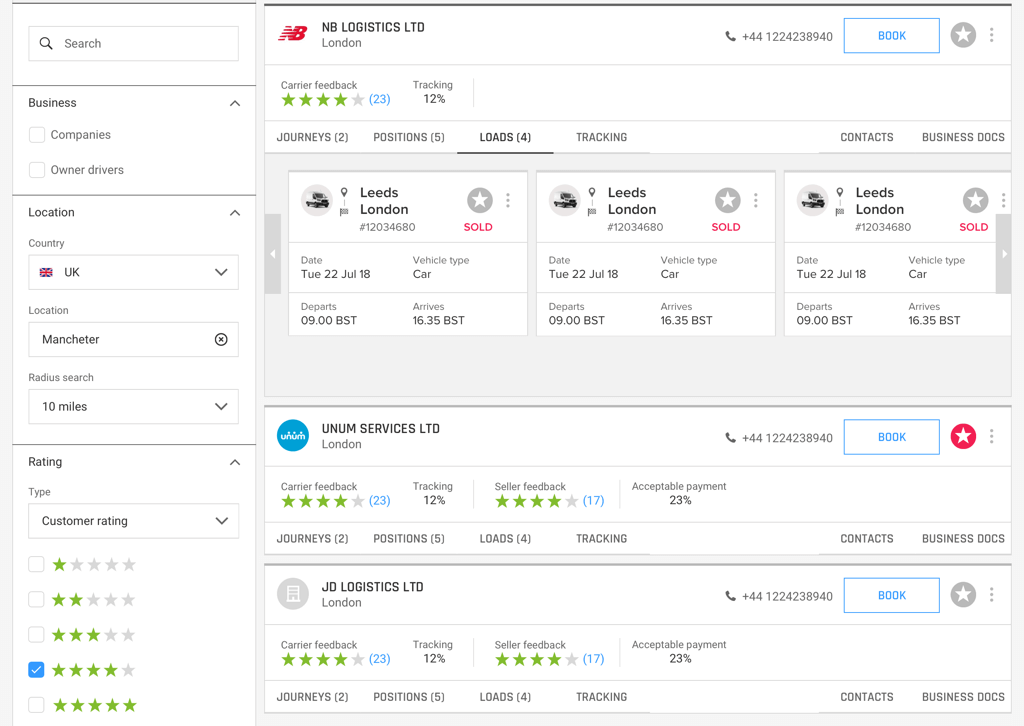1024x726 pixels.
Task: Click the Mancheter location input field
Action: (133, 339)
